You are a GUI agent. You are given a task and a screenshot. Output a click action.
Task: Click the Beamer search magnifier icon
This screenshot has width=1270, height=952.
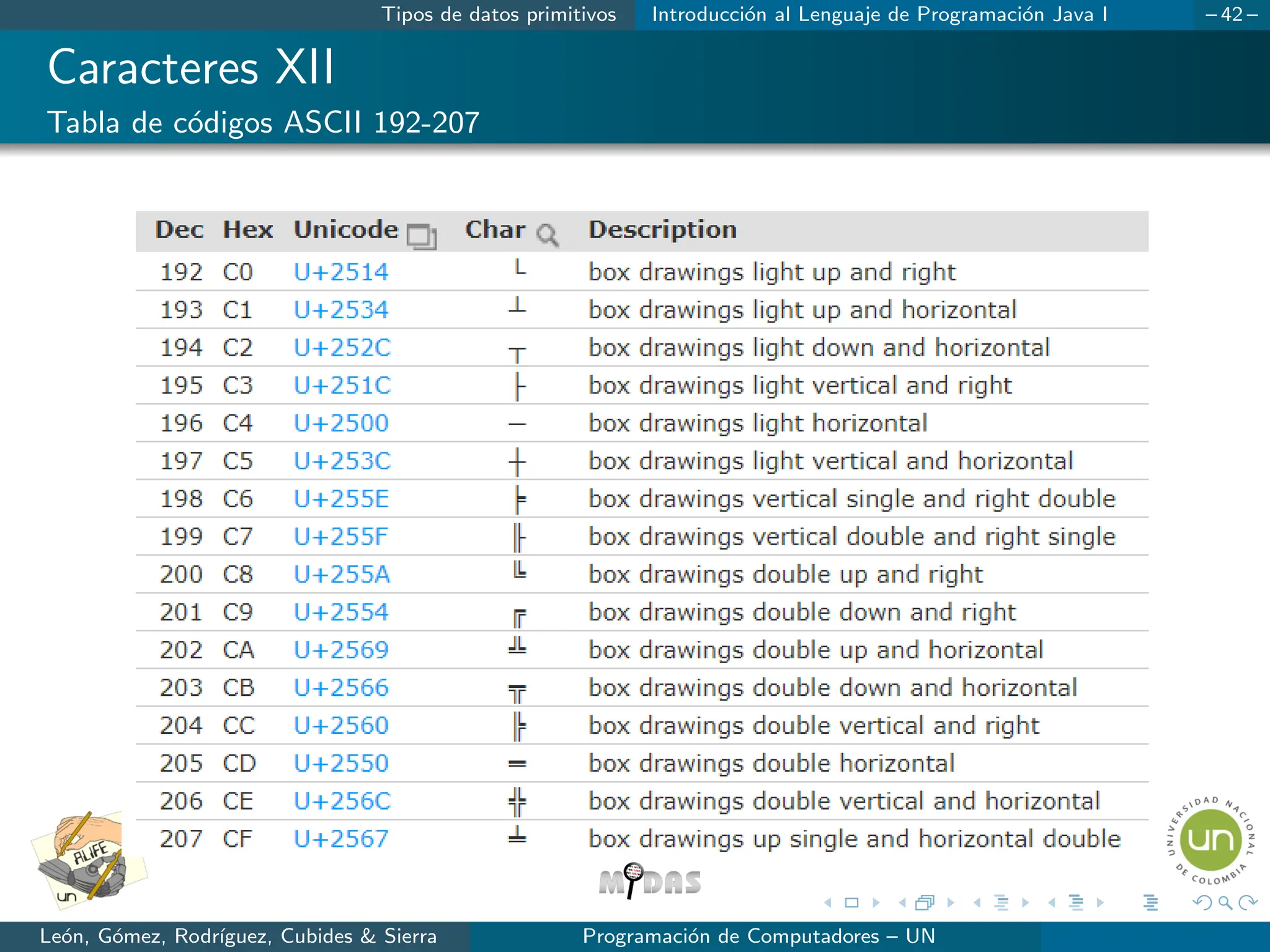[x=1225, y=903]
